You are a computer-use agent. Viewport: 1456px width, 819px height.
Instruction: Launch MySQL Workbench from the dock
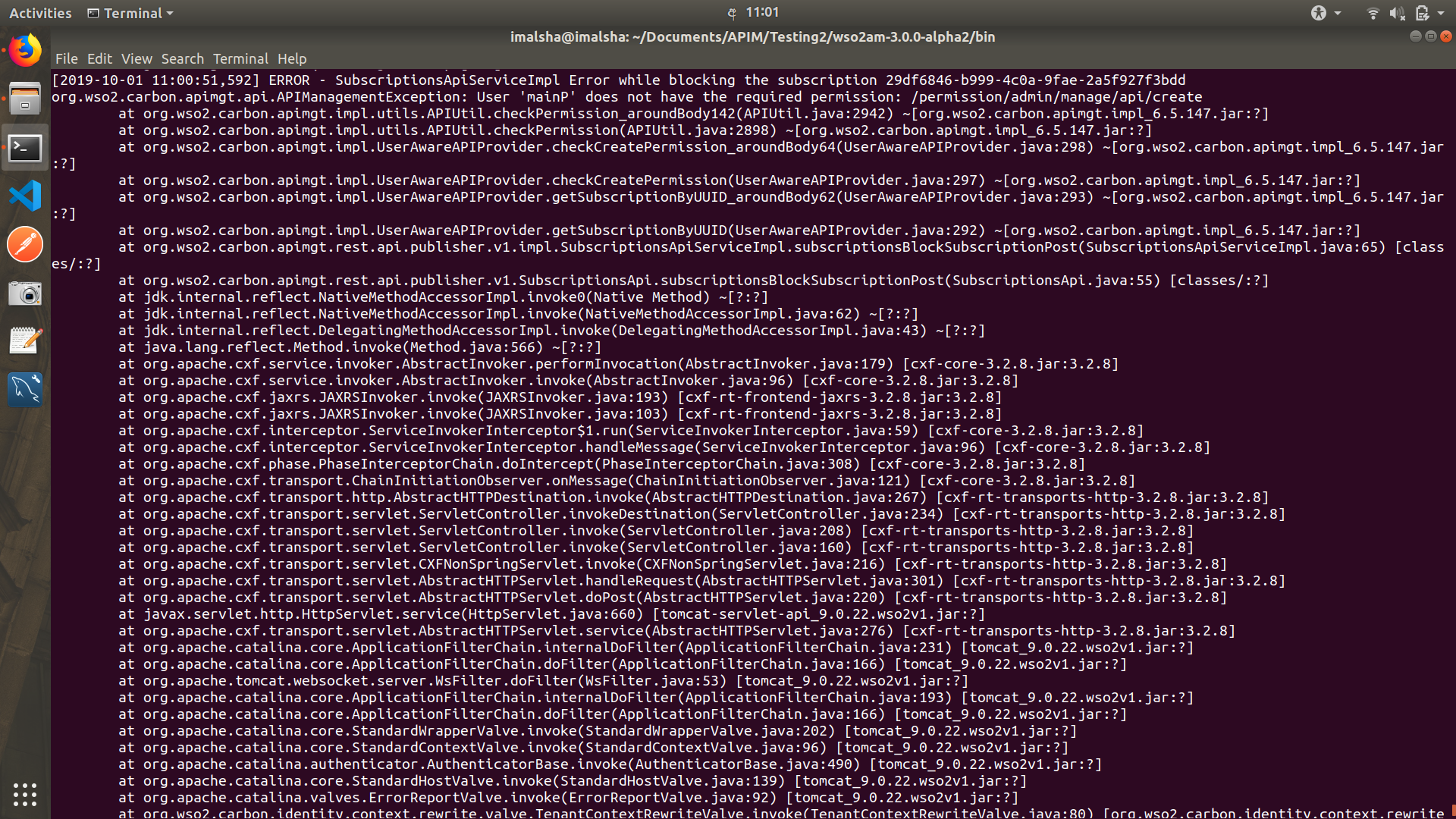[x=25, y=389]
